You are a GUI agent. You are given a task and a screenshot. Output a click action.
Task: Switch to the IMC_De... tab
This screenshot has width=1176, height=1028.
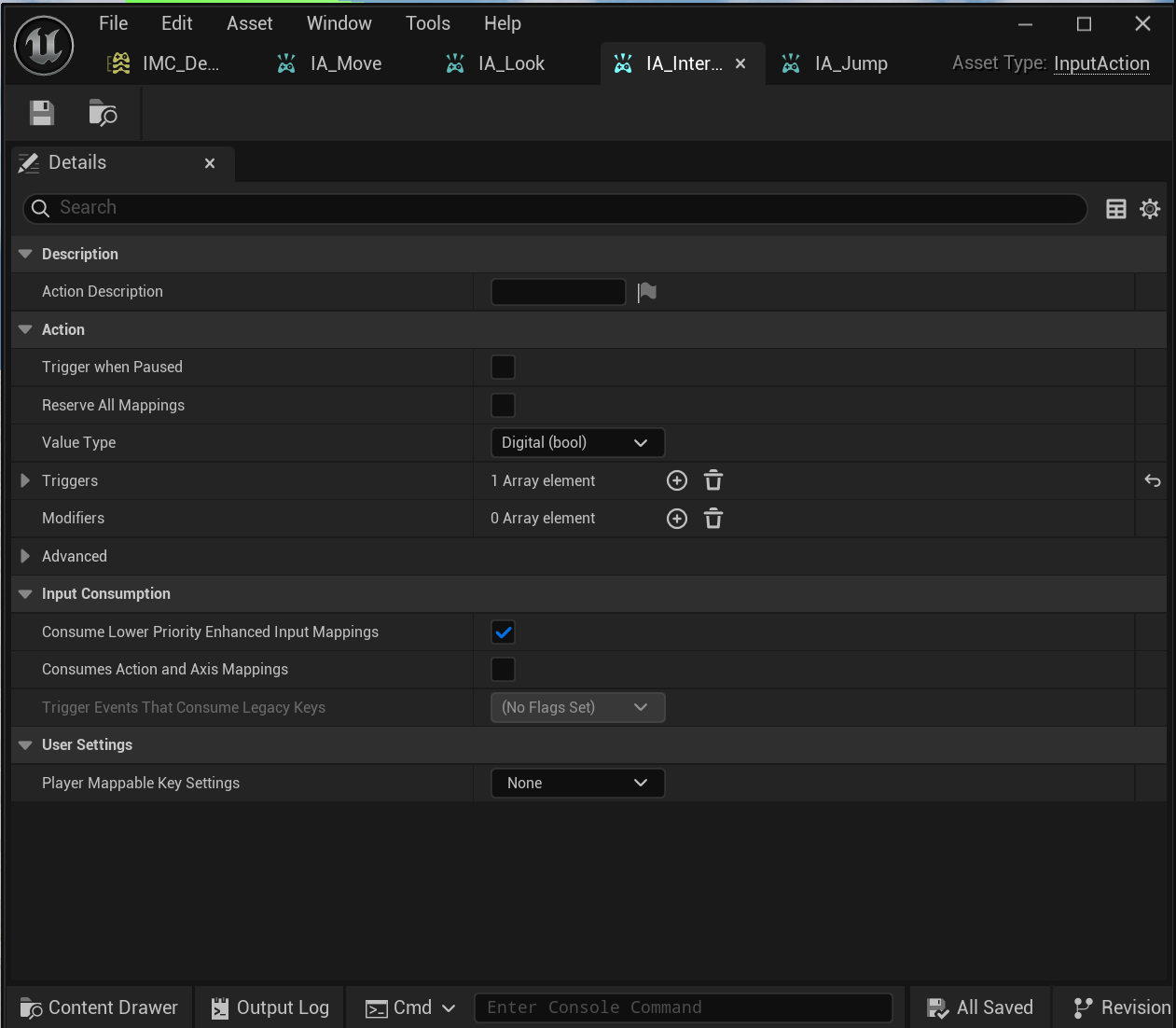165,63
